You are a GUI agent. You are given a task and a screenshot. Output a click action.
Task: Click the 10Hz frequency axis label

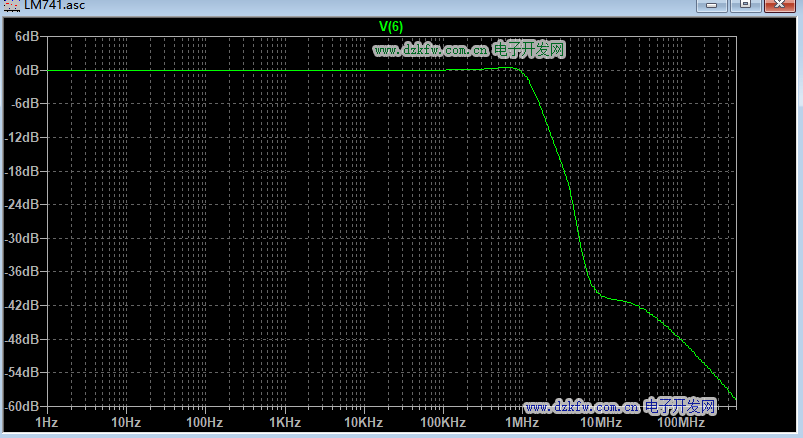[126, 423]
